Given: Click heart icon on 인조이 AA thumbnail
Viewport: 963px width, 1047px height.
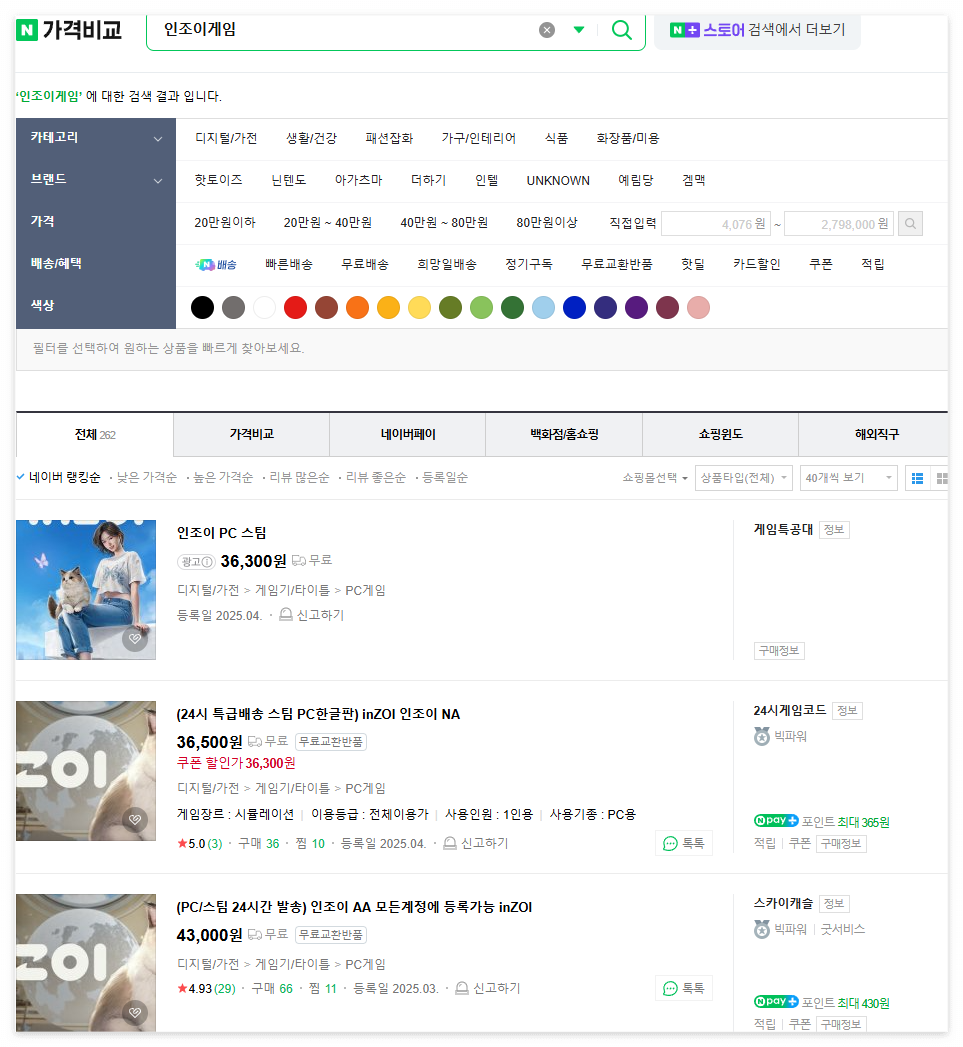Looking at the screenshot, I should point(135,1012).
